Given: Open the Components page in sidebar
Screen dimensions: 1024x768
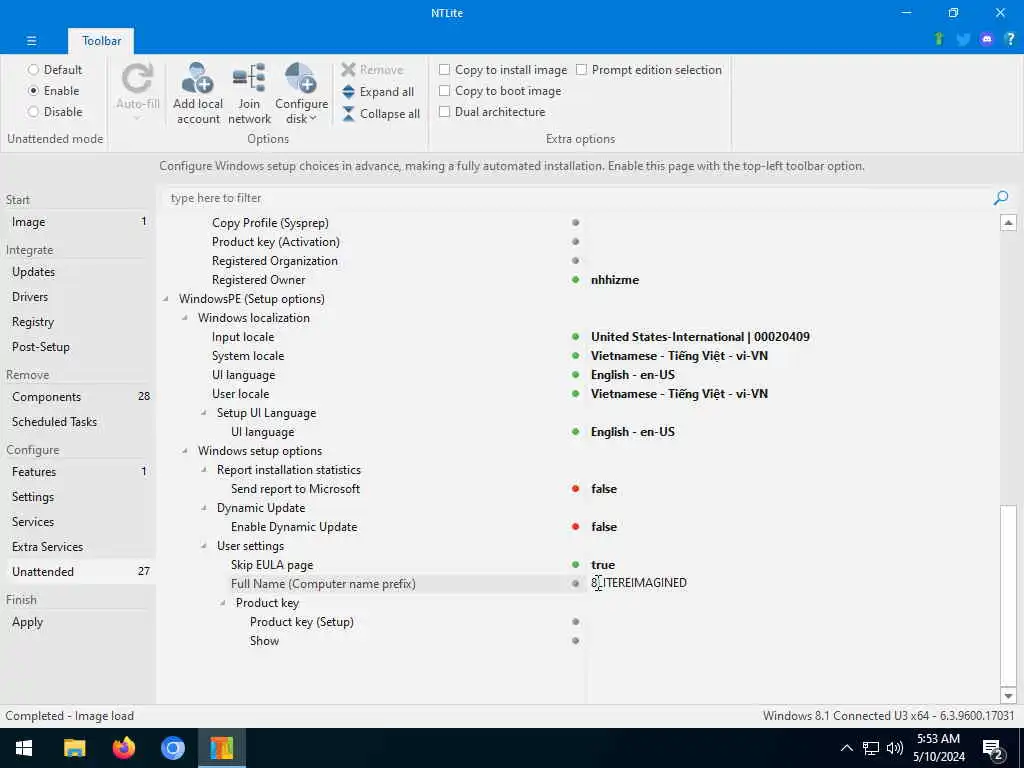Looking at the screenshot, I should (x=78, y=396).
